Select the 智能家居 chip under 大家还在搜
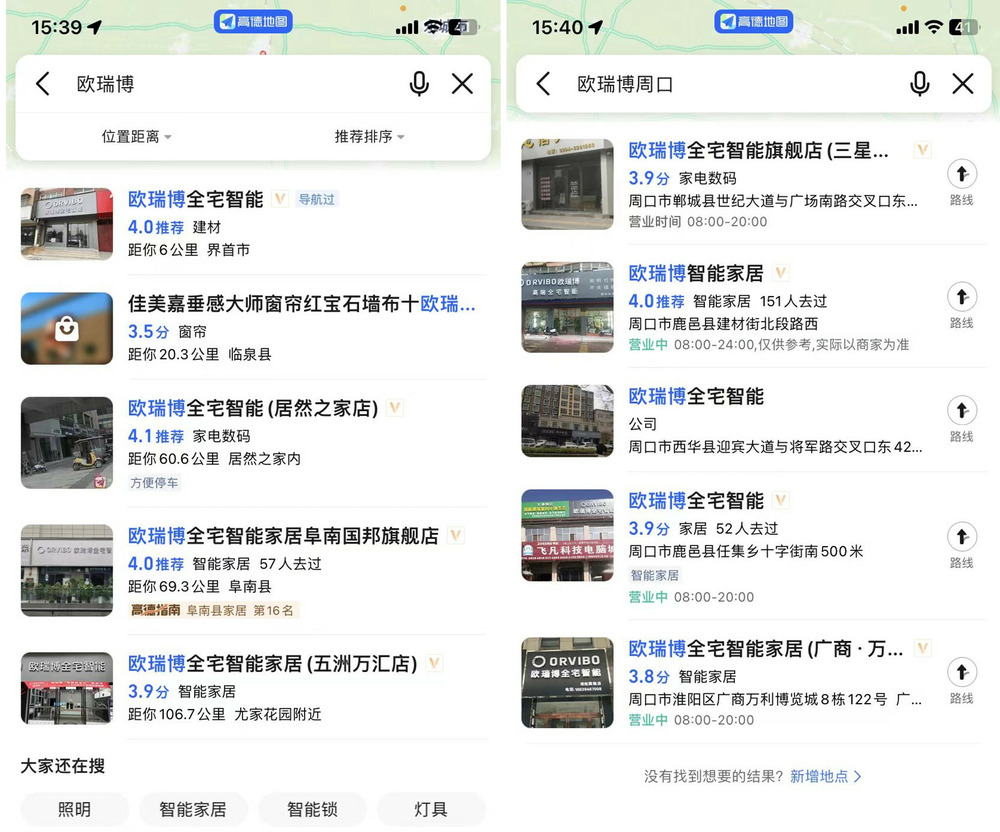 click(x=193, y=809)
